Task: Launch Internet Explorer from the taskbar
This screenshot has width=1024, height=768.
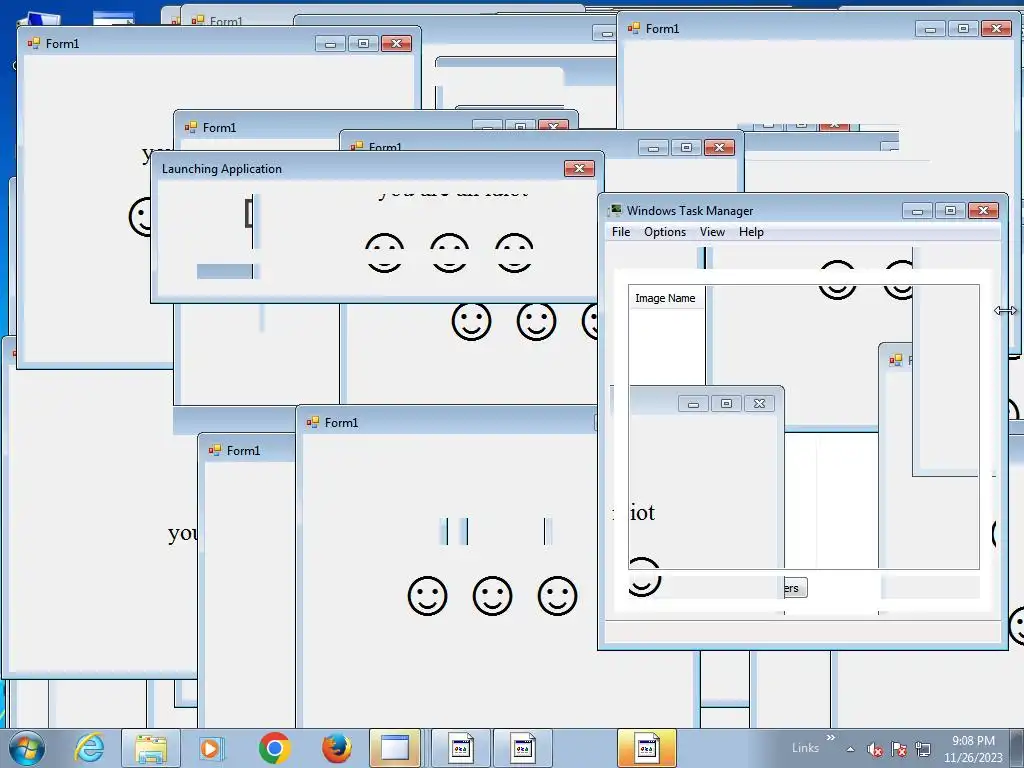Action: (x=89, y=748)
